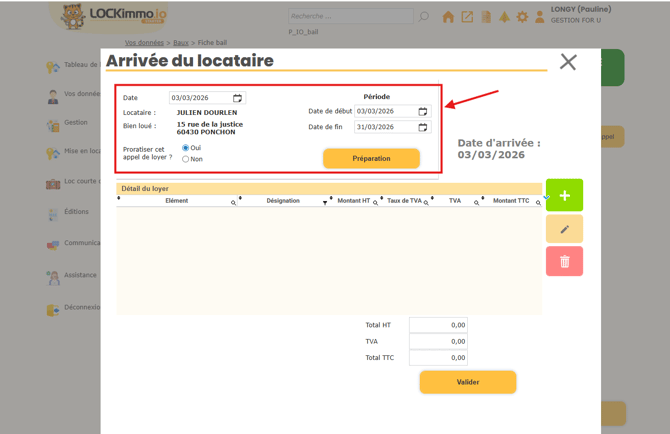Viewport: 670px width, 434px height.
Task: Click the Total HT amount field
Action: click(438, 325)
